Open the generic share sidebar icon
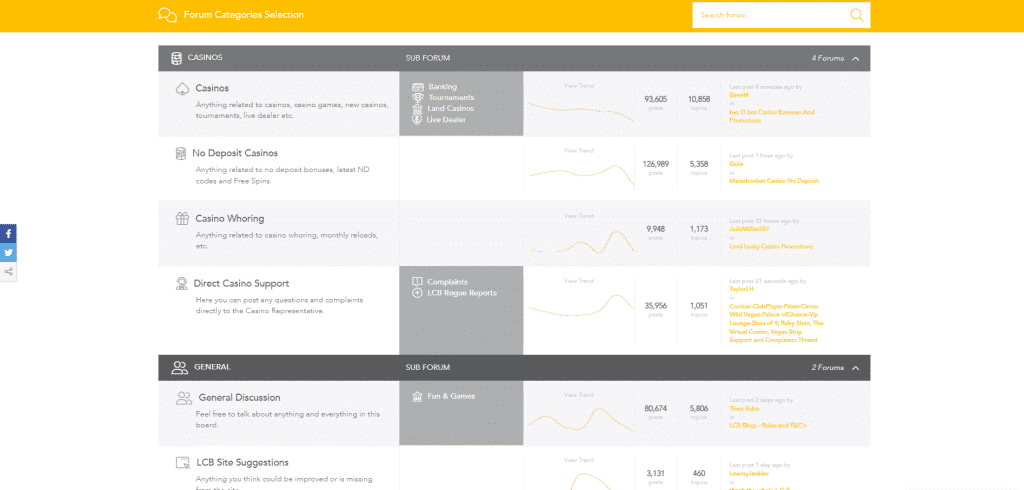1024x490 pixels. pos(8,271)
